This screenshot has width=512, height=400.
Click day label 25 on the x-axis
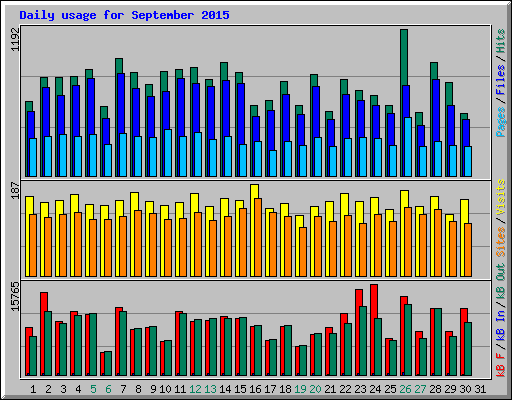pos(390,389)
